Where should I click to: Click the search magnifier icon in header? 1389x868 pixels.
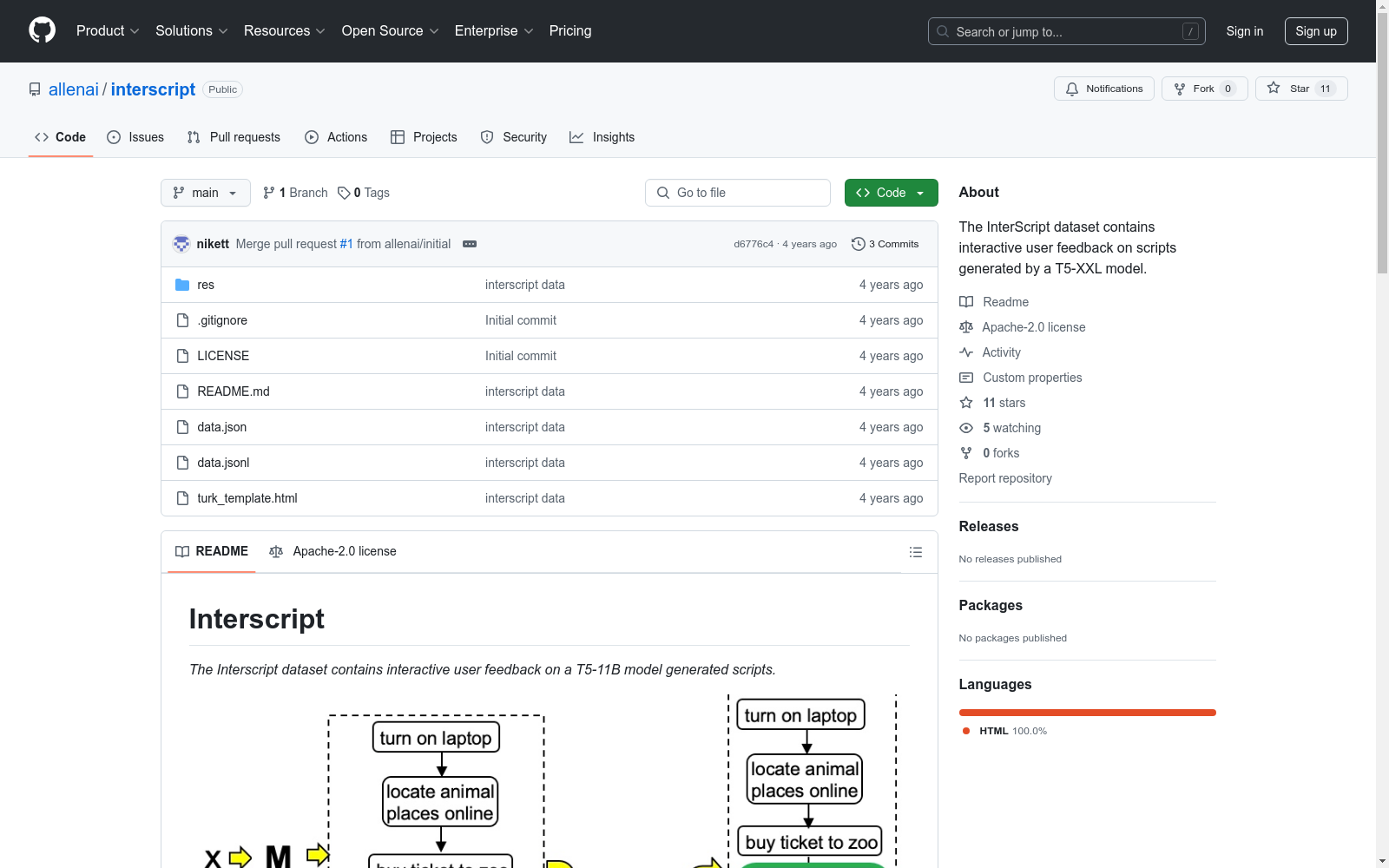(x=943, y=31)
